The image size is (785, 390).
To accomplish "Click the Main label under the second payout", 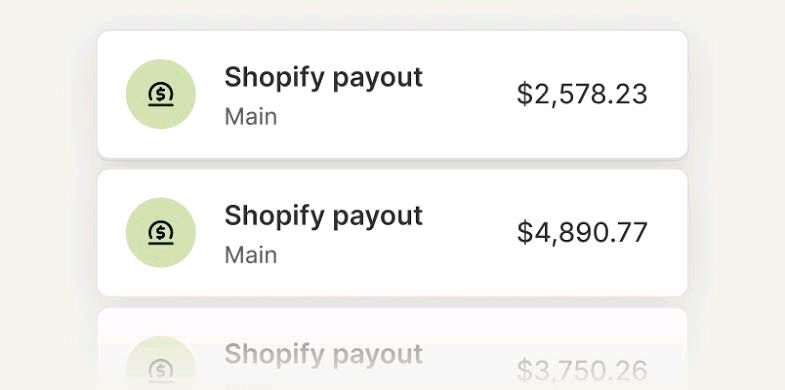I will (250, 255).
